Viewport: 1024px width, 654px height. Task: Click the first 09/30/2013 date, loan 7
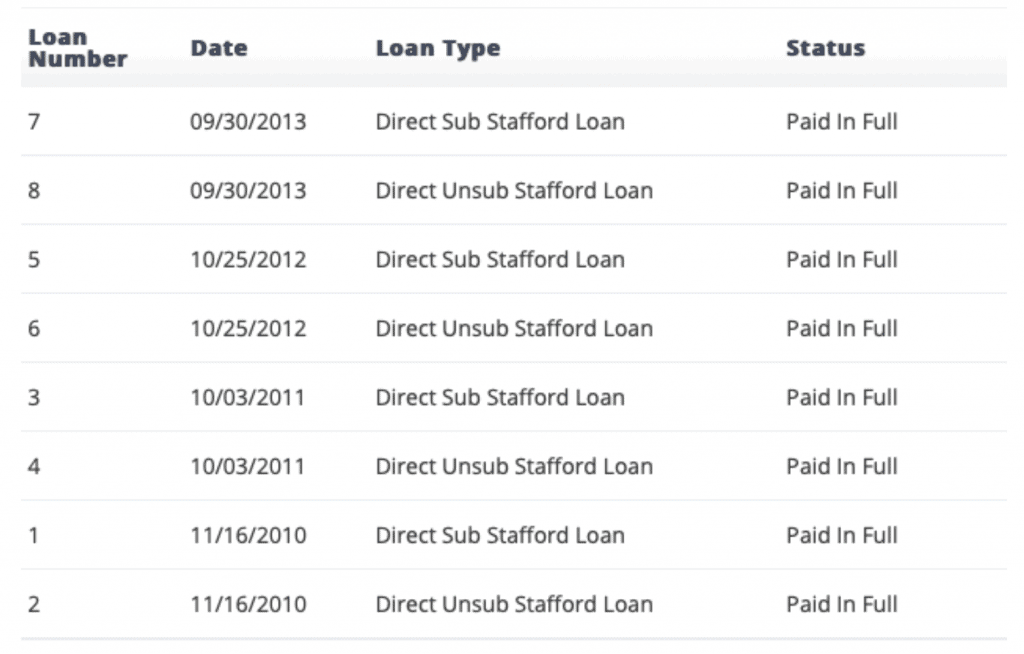(248, 122)
